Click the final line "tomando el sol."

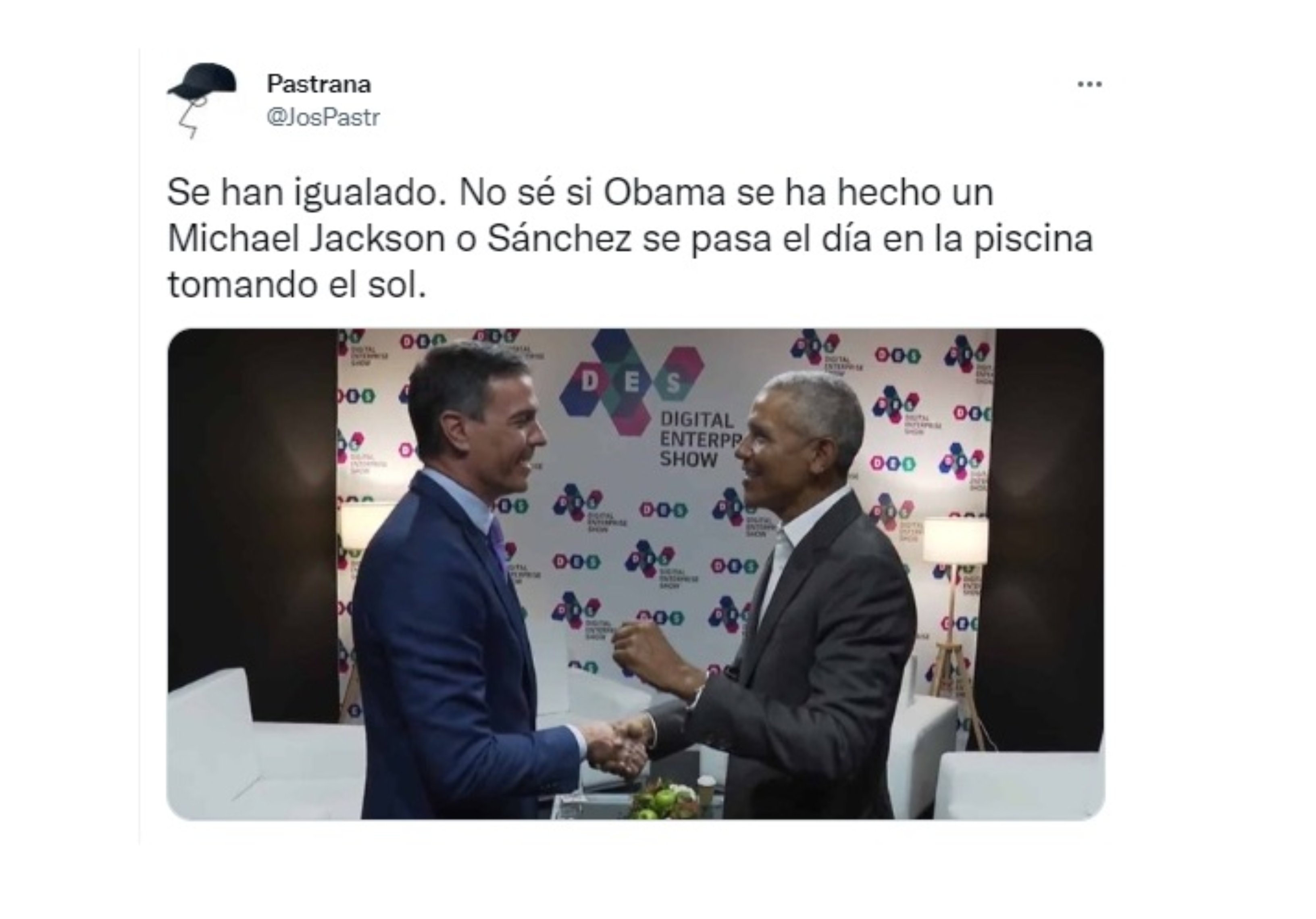(x=297, y=284)
